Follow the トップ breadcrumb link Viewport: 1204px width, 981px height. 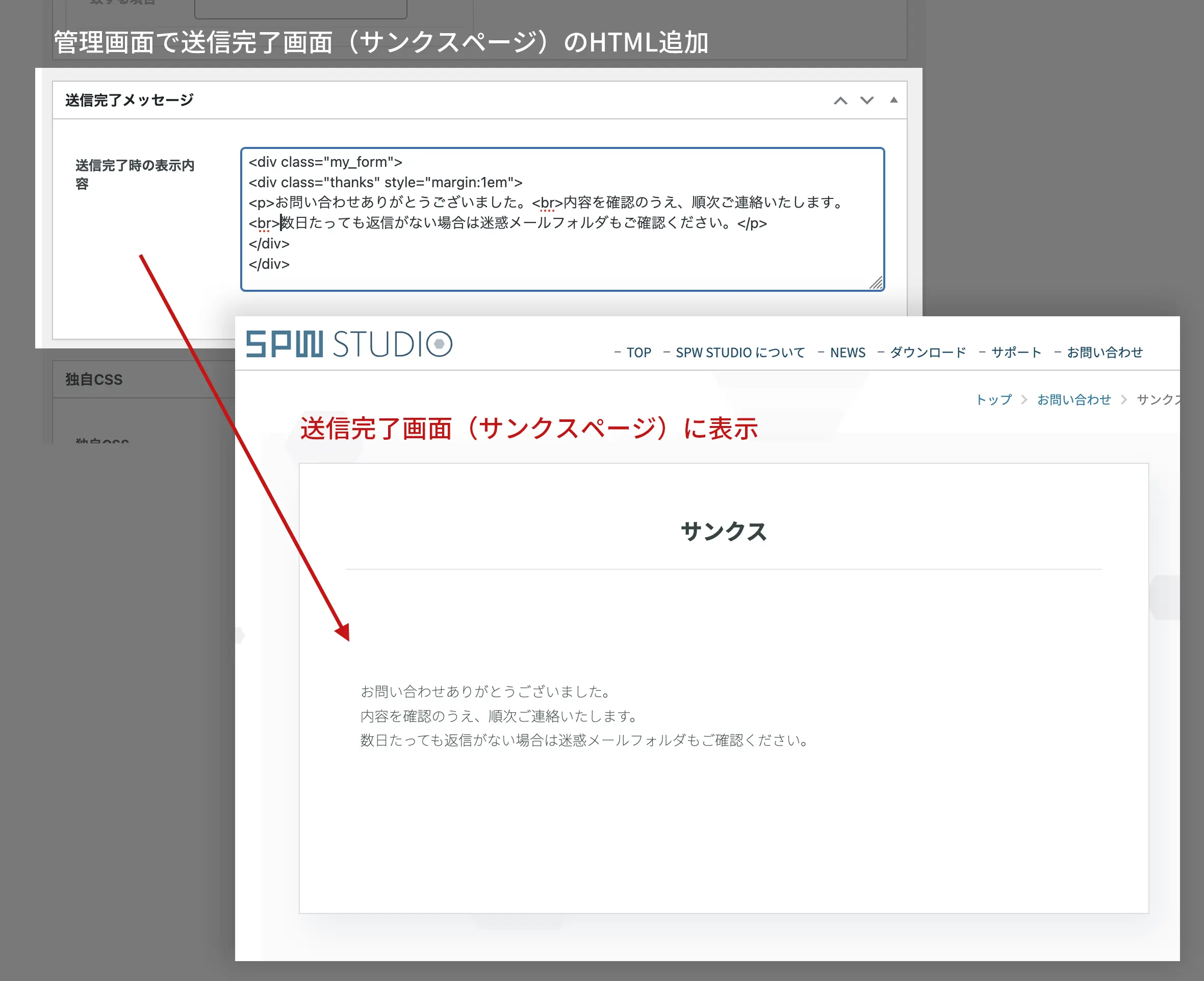tap(994, 399)
